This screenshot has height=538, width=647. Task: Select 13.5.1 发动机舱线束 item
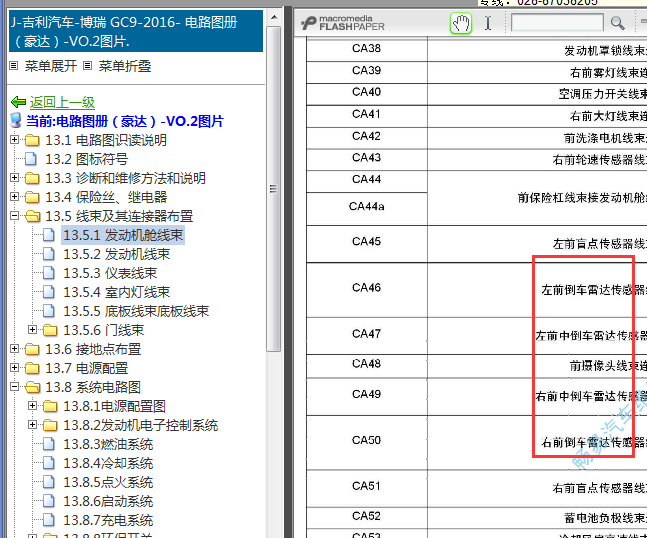(x=123, y=235)
